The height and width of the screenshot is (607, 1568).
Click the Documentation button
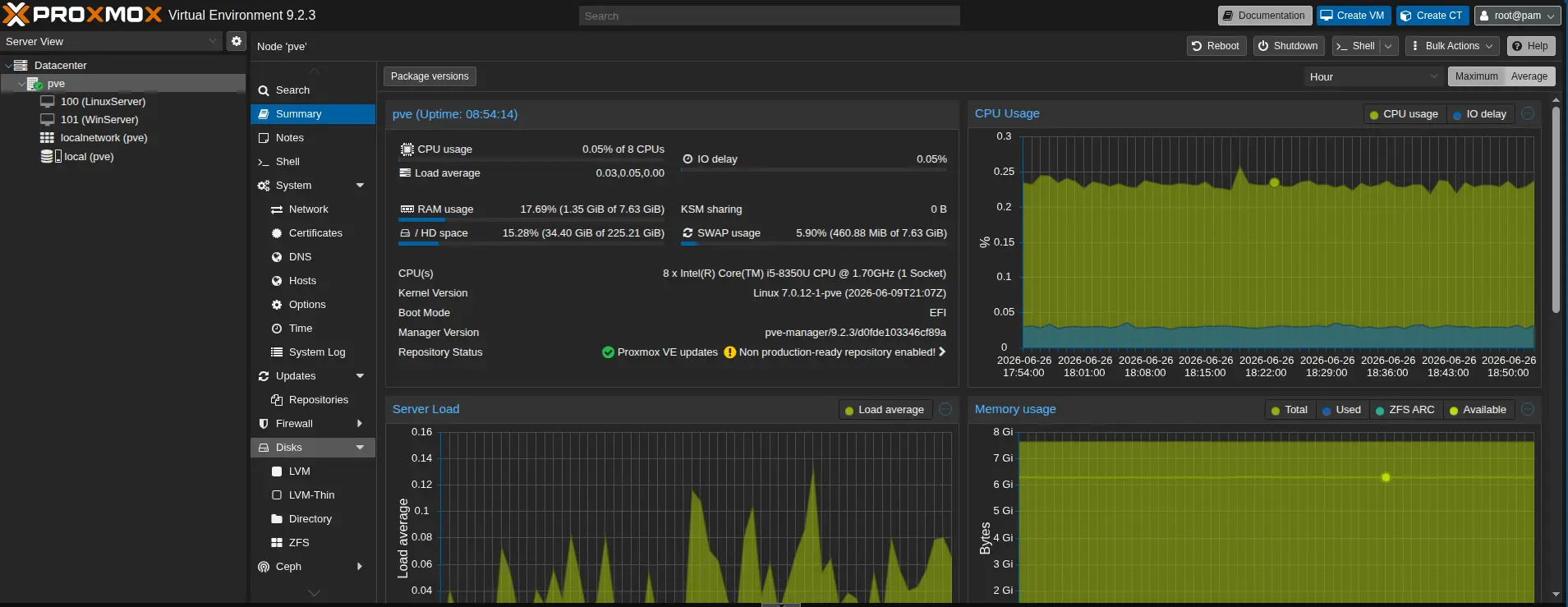coord(1264,16)
